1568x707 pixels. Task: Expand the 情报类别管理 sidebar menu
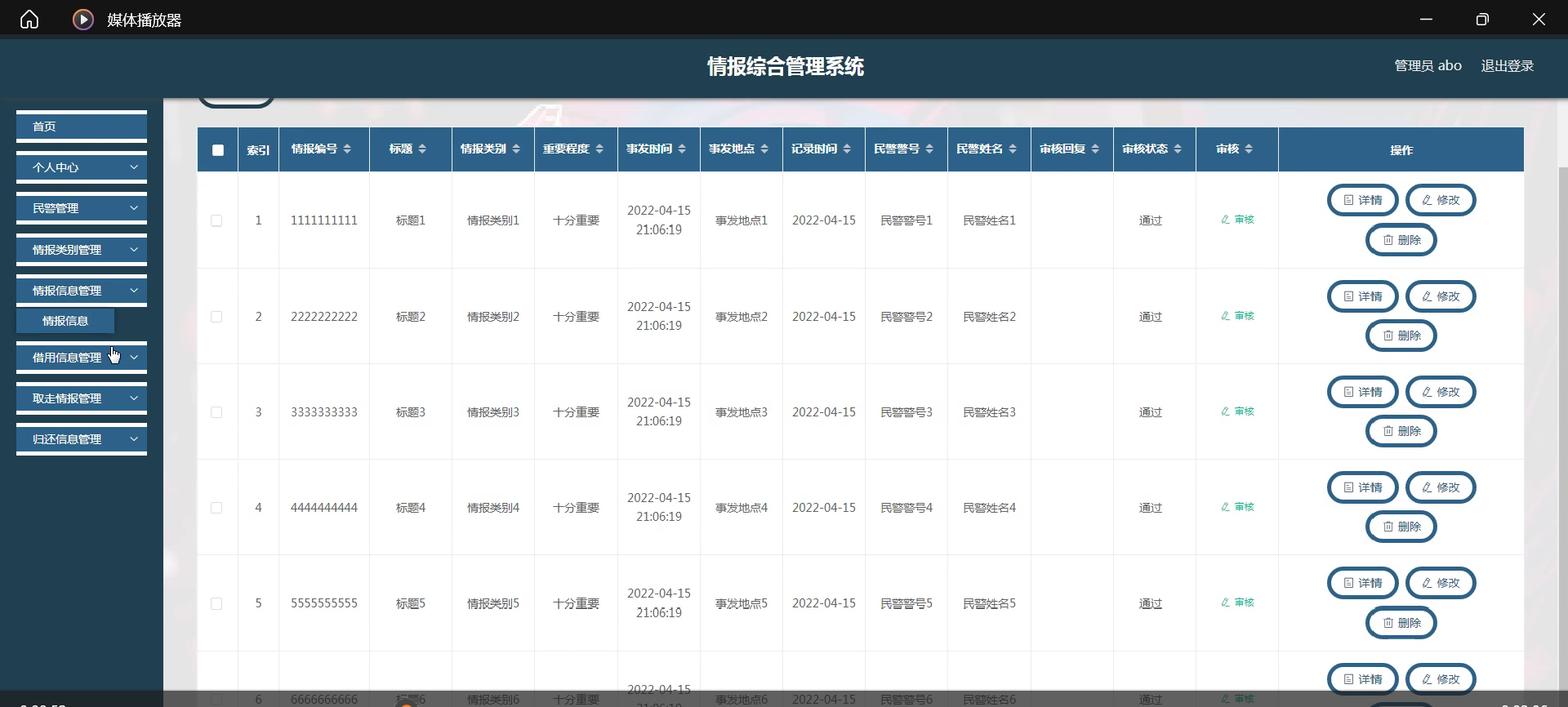pyautogui.click(x=82, y=250)
